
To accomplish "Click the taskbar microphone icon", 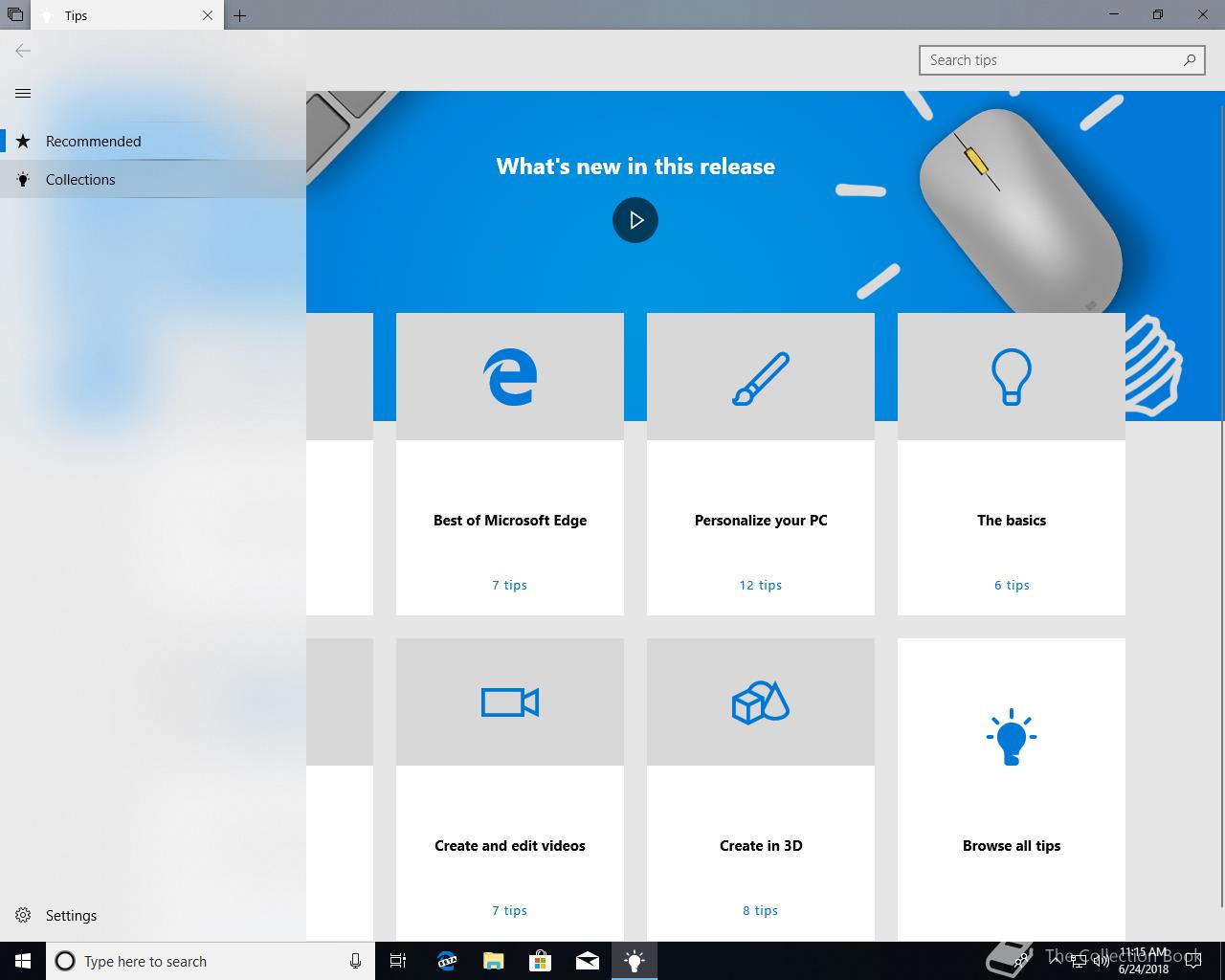I will tap(355, 961).
